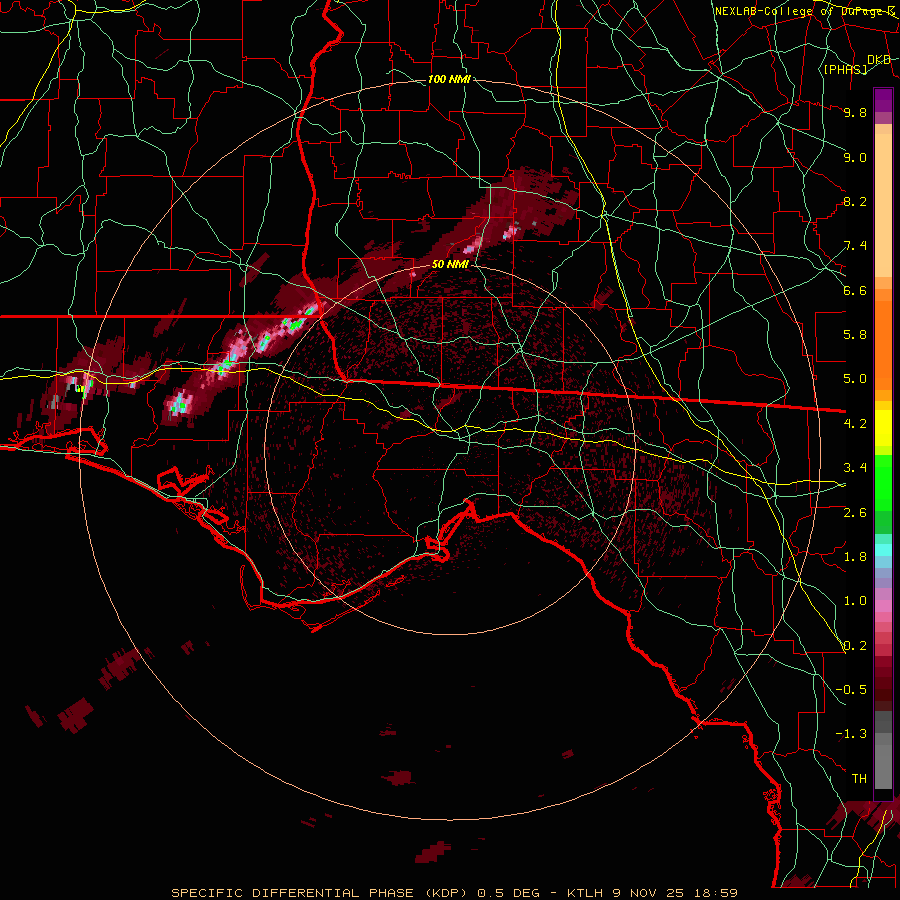Click the "100 NMI" range ring label
900x900 pixels.
pos(449,79)
